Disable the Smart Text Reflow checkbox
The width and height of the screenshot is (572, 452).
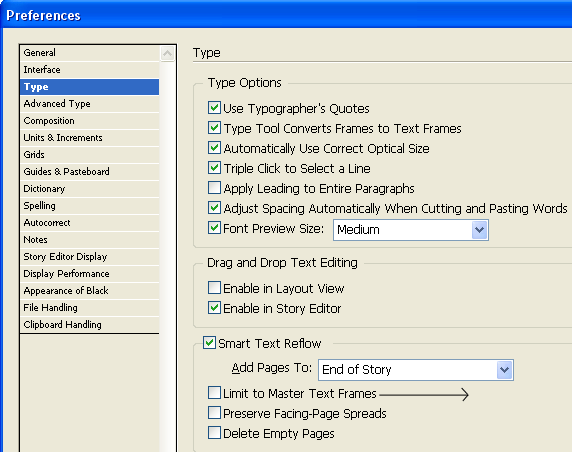(x=209, y=343)
